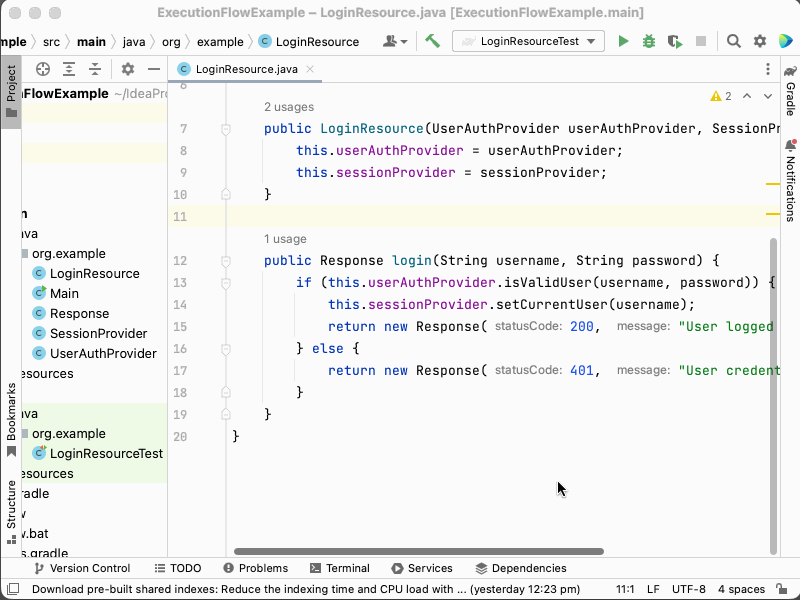Open the Structure tool window

pyautogui.click(x=11, y=512)
